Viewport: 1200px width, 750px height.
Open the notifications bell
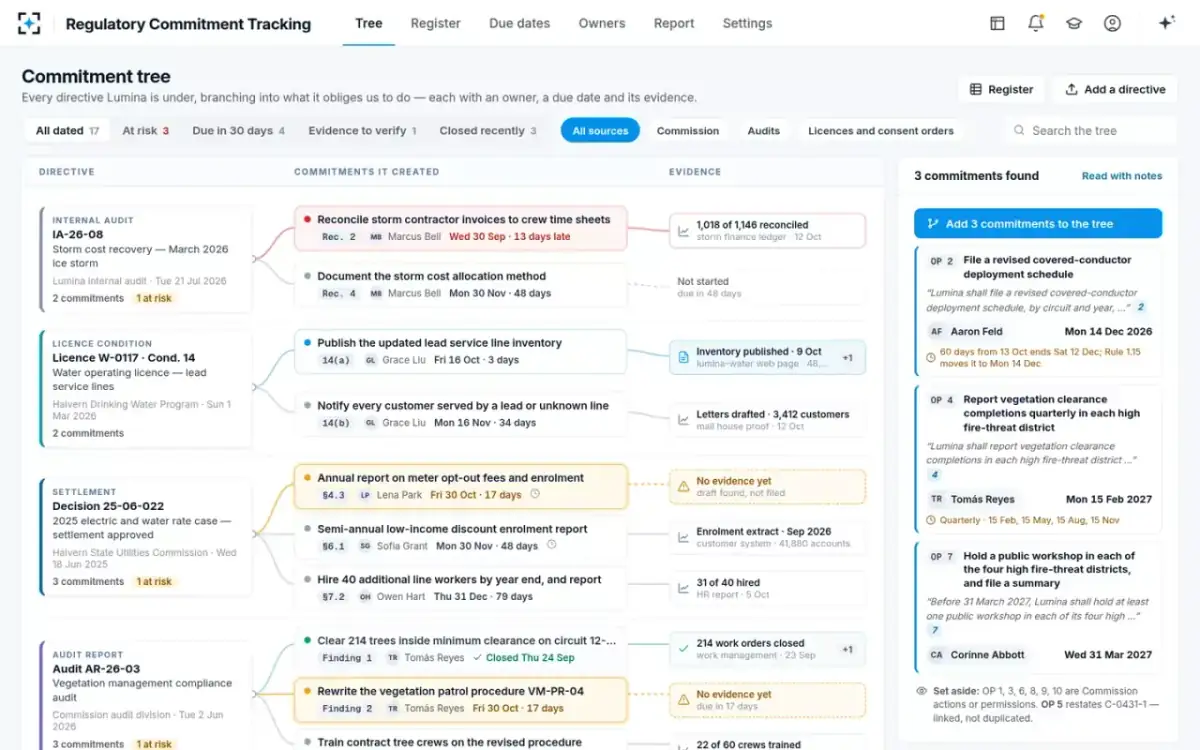click(x=1036, y=23)
